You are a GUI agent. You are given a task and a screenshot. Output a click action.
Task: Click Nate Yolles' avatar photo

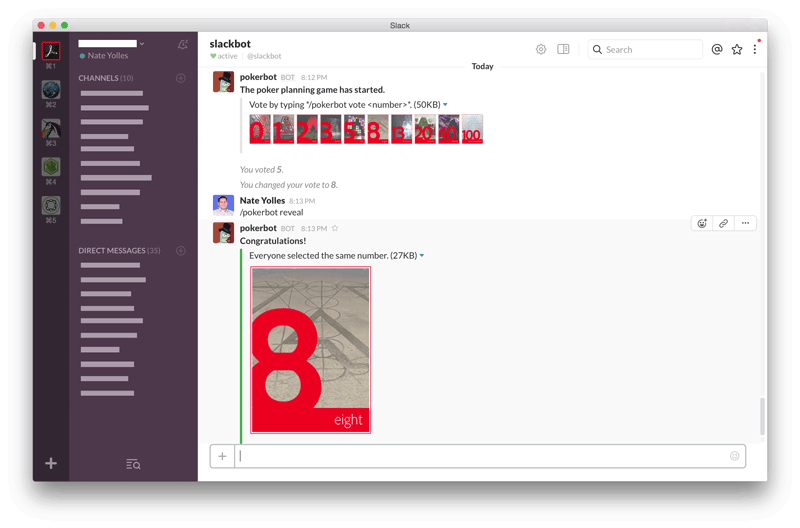click(x=223, y=206)
